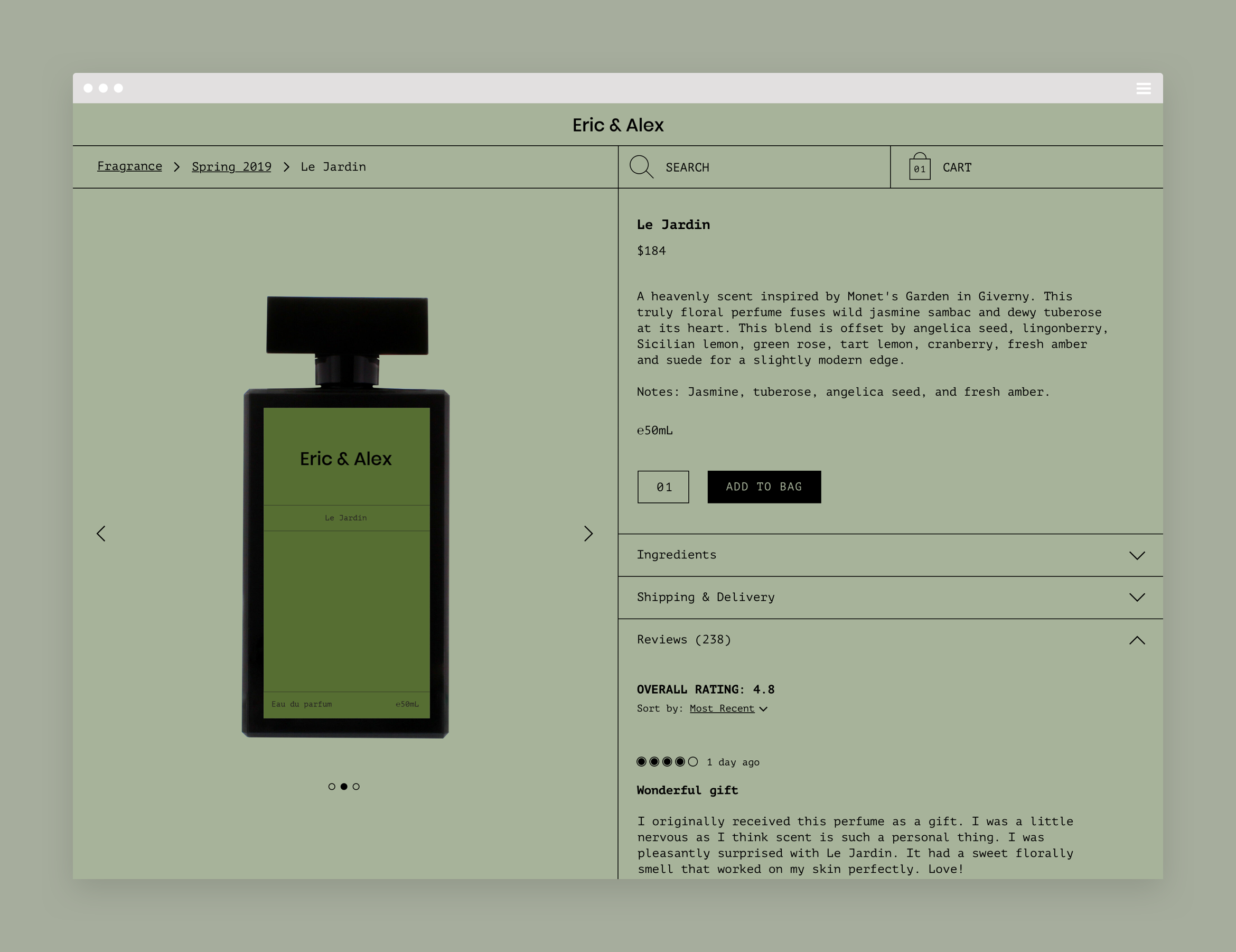Open the shopping bag cart icon
Screen dimensions: 1236x952
[x=920, y=167]
